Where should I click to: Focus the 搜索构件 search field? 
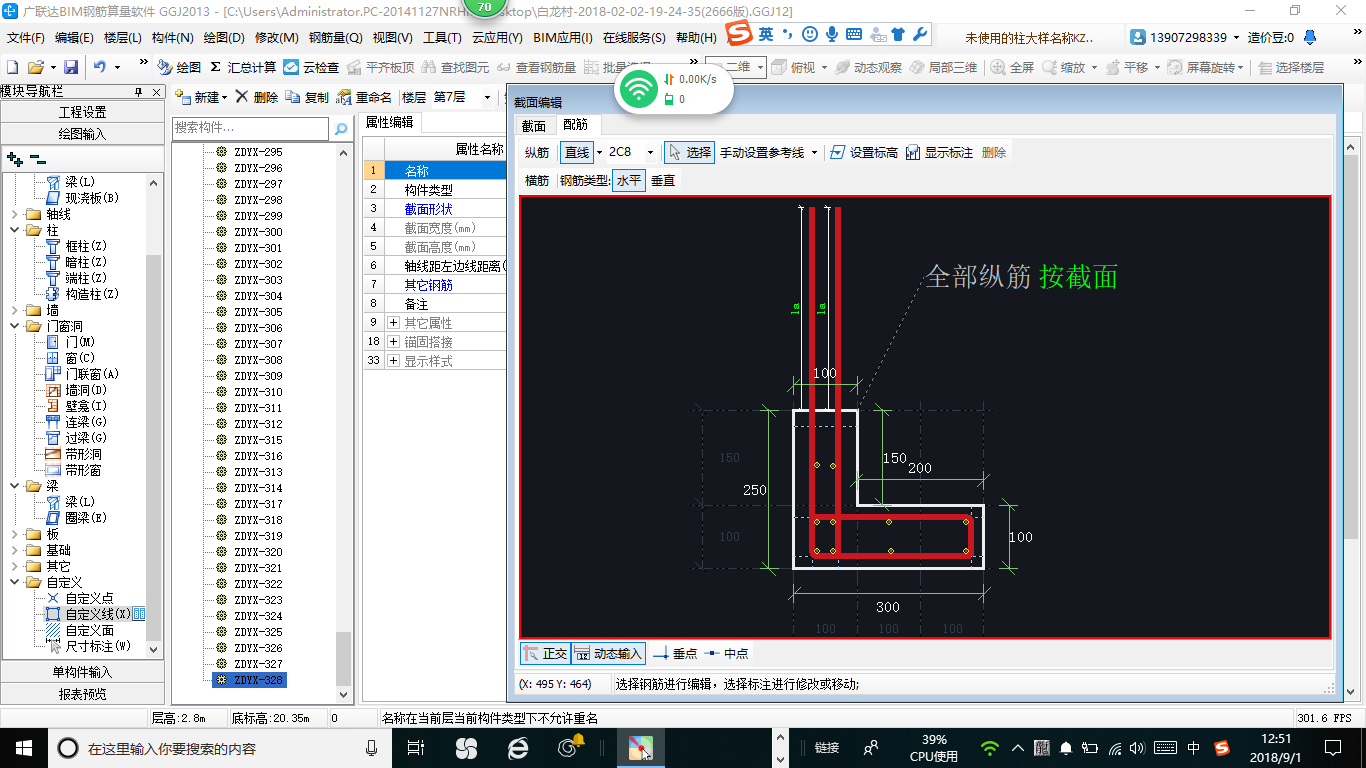(250, 128)
